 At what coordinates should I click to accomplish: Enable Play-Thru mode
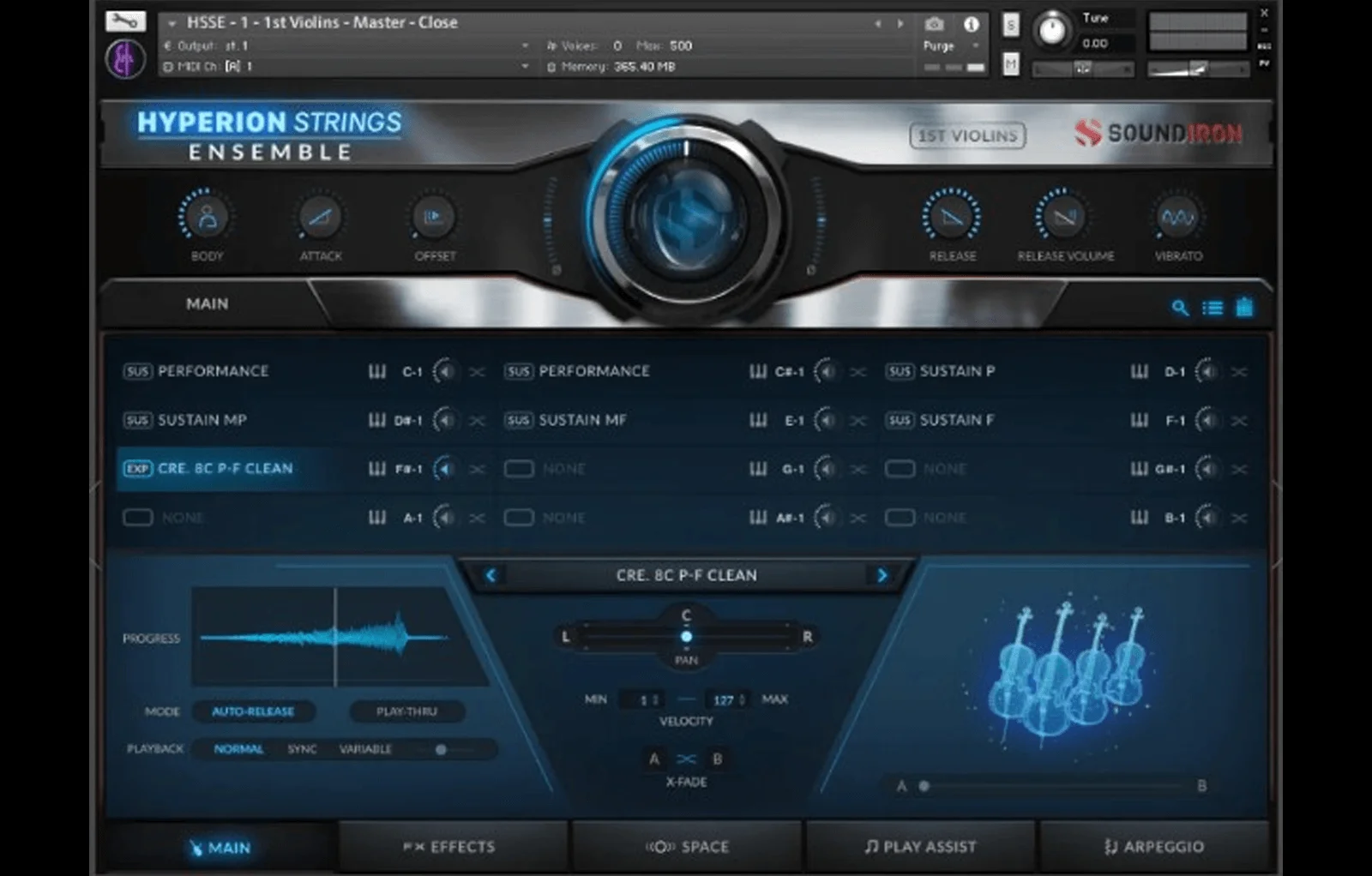[x=406, y=711]
